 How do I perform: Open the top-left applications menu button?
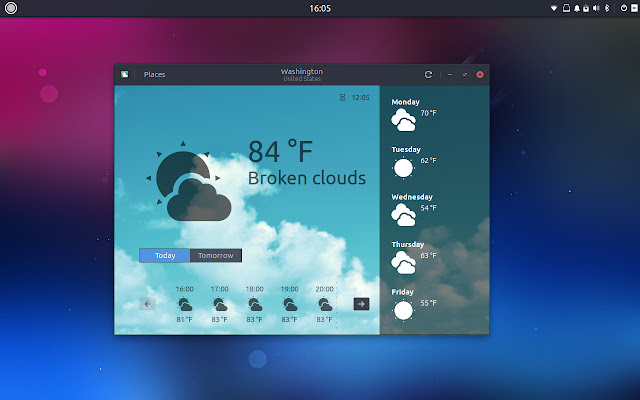tap(11, 8)
